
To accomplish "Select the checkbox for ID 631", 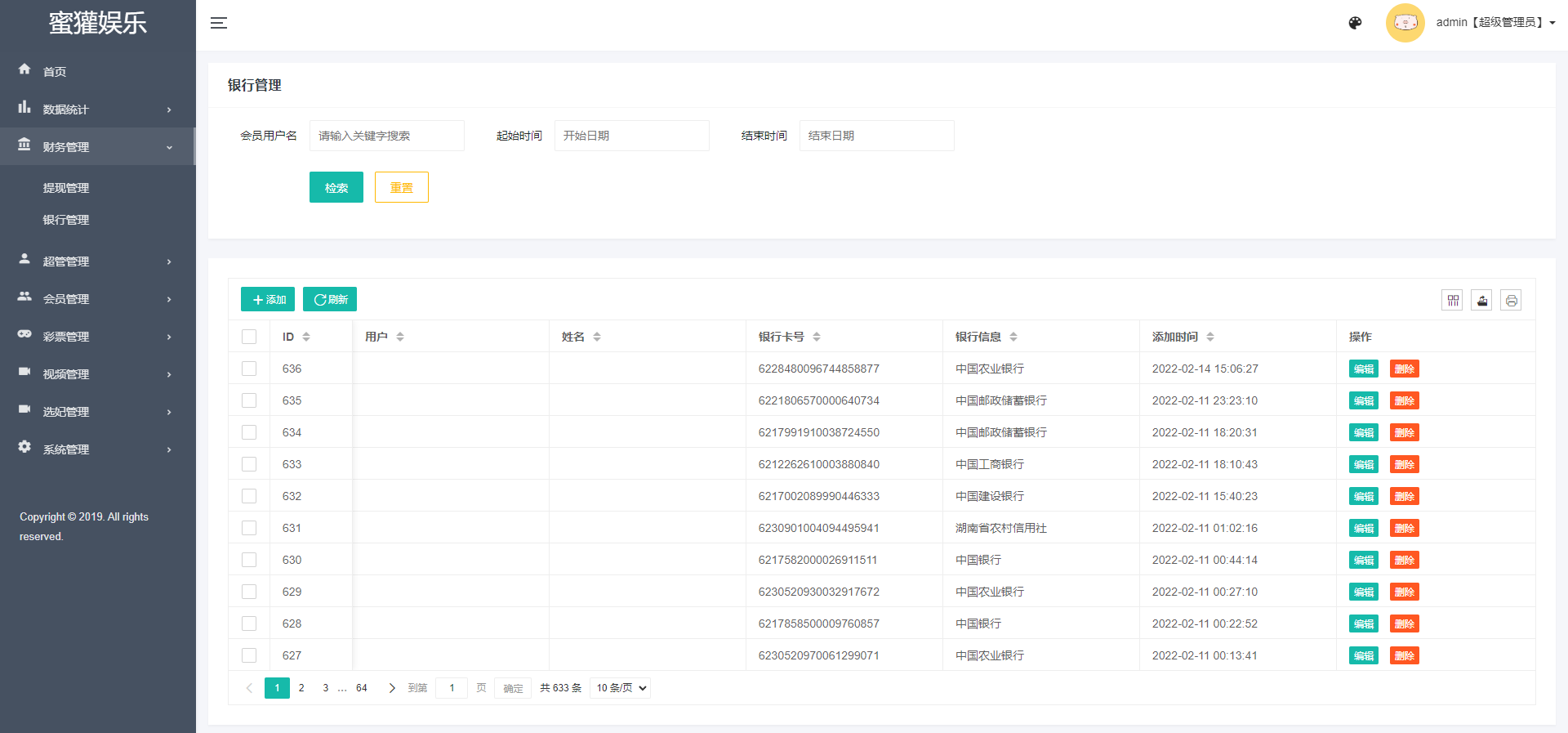I will pyautogui.click(x=249, y=528).
